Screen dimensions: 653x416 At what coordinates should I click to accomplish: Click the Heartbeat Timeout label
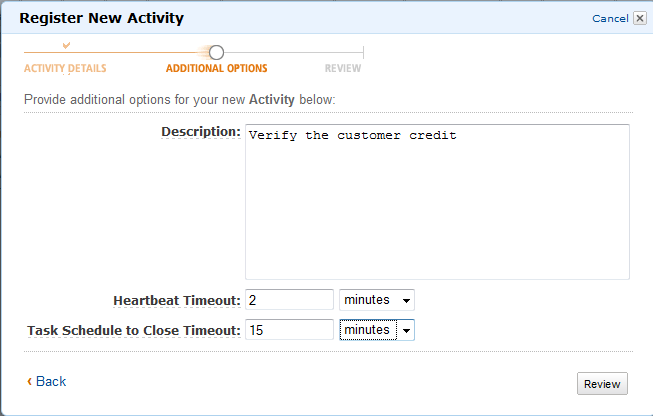177,300
